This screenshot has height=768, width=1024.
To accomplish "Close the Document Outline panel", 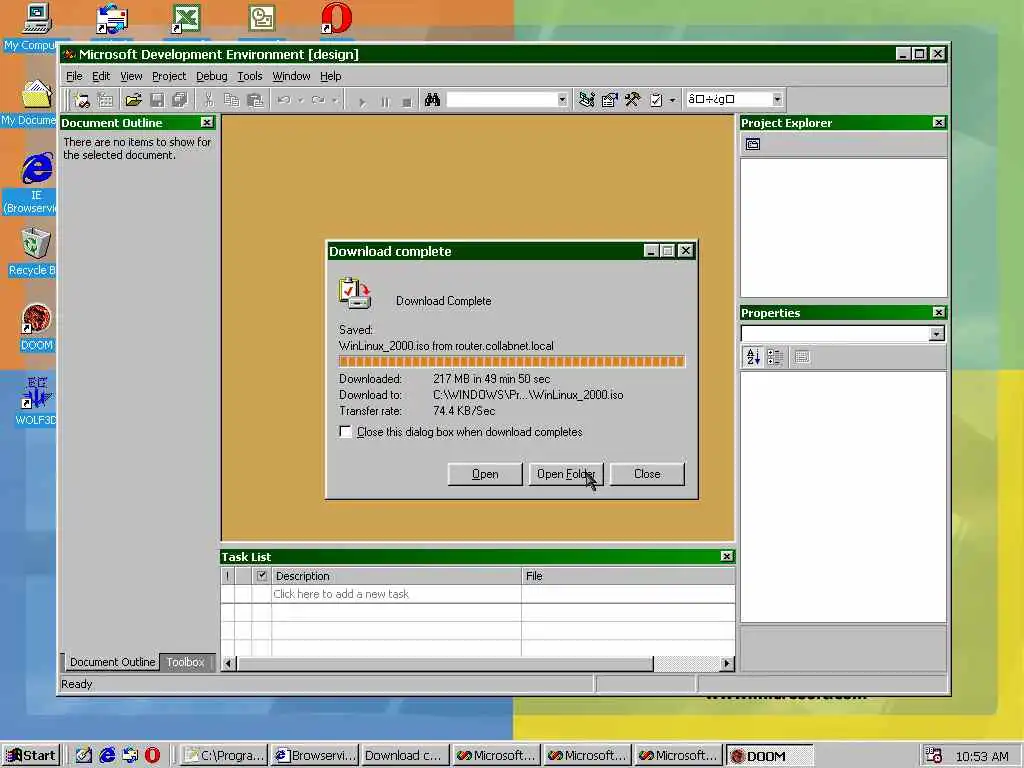I will pyautogui.click(x=207, y=123).
